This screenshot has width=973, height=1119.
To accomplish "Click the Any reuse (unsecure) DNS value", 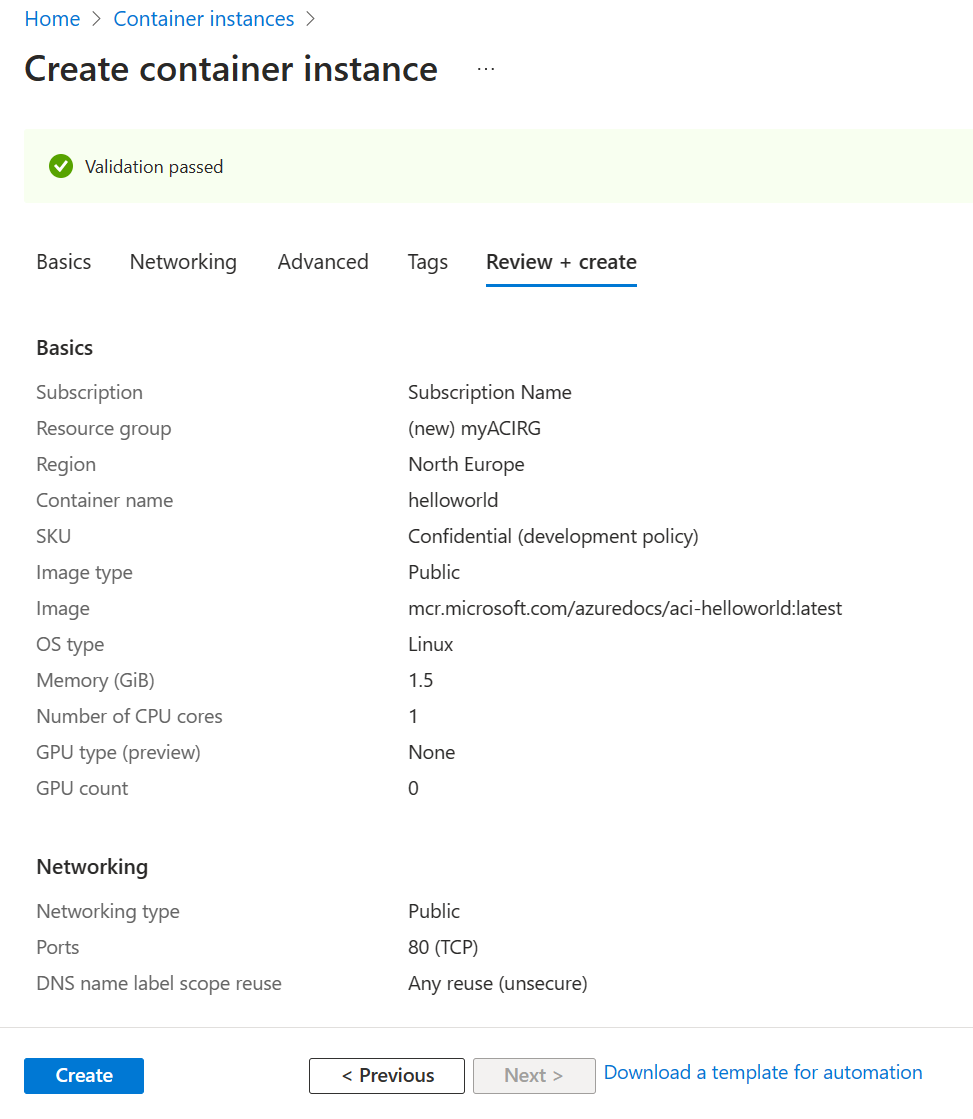I will (497, 983).
